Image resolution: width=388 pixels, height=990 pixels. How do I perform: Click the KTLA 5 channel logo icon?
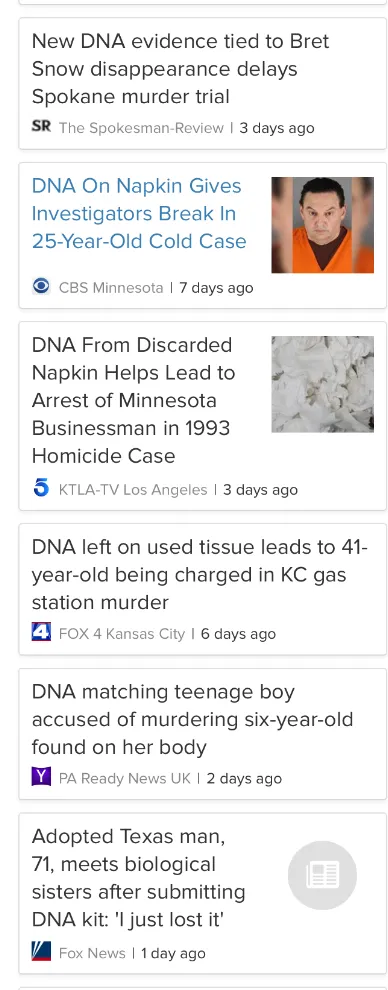(x=41, y=488)
